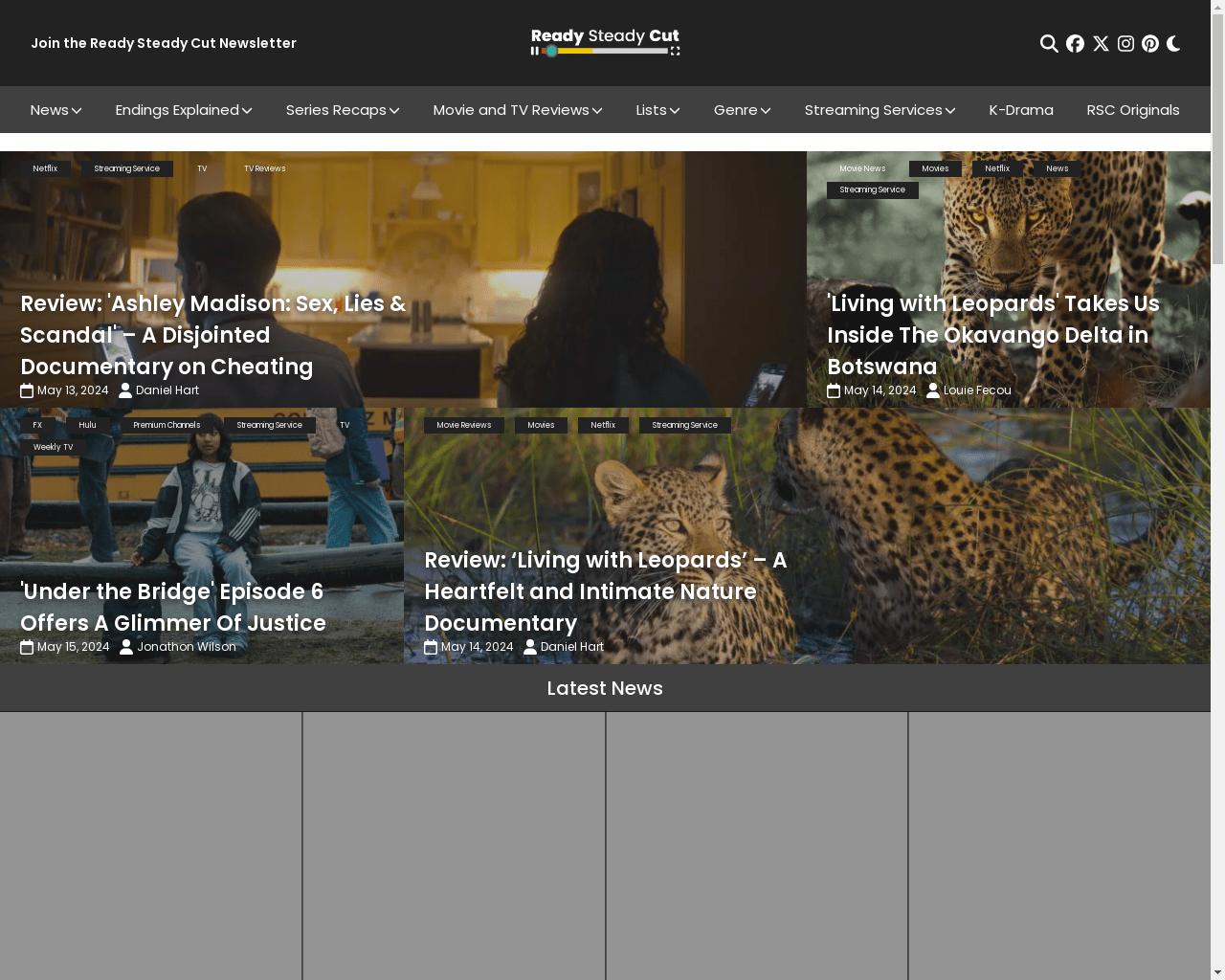Screen dimensions: 1225x980
Task: Expand the News dropdown menu
Action: pyautogui.click(x=56, y=110)
